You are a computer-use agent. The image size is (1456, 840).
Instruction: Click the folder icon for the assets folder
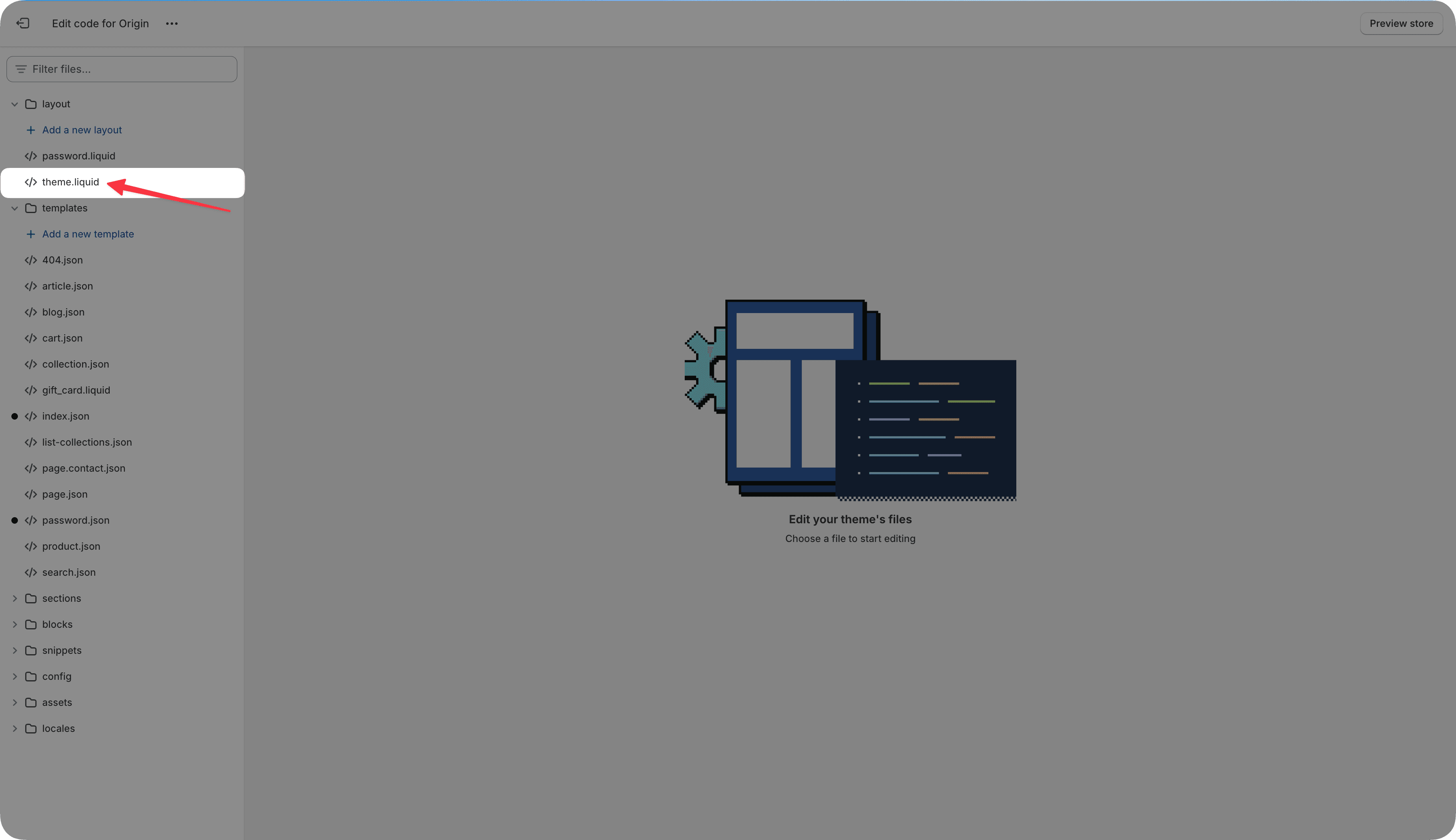coord(31,702)
